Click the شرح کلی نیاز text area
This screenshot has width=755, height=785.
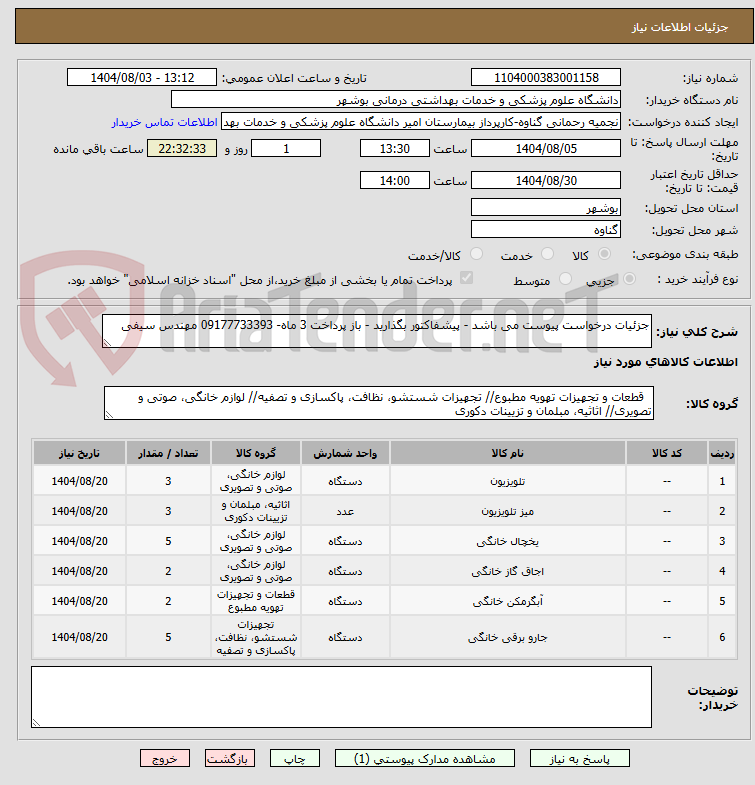377,331
